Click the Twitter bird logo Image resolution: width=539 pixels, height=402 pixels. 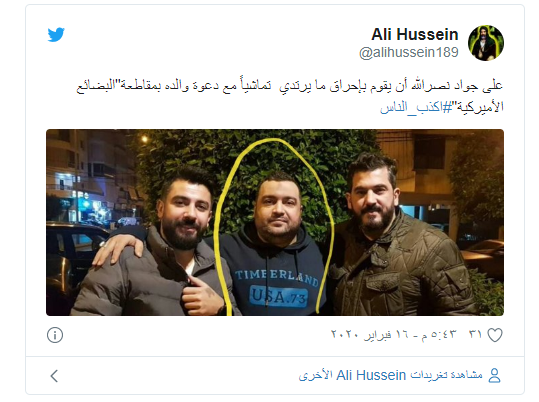tap(56, 34)
